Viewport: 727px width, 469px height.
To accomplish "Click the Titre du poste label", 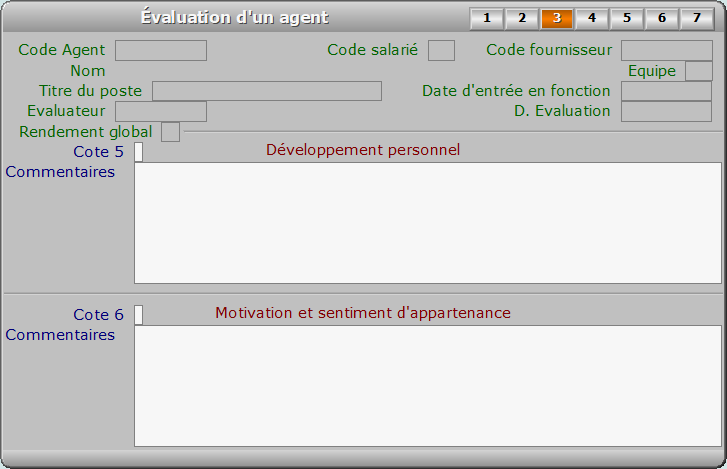I will (90, 91).
